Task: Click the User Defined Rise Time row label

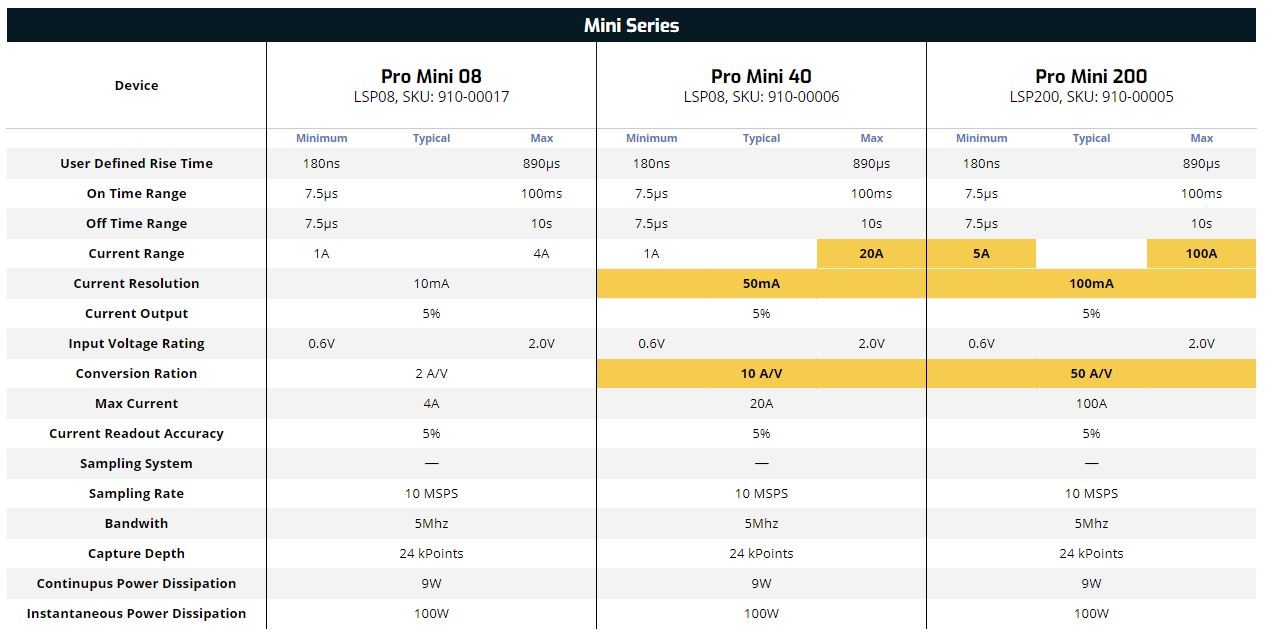Action: (x=136, y=163)
